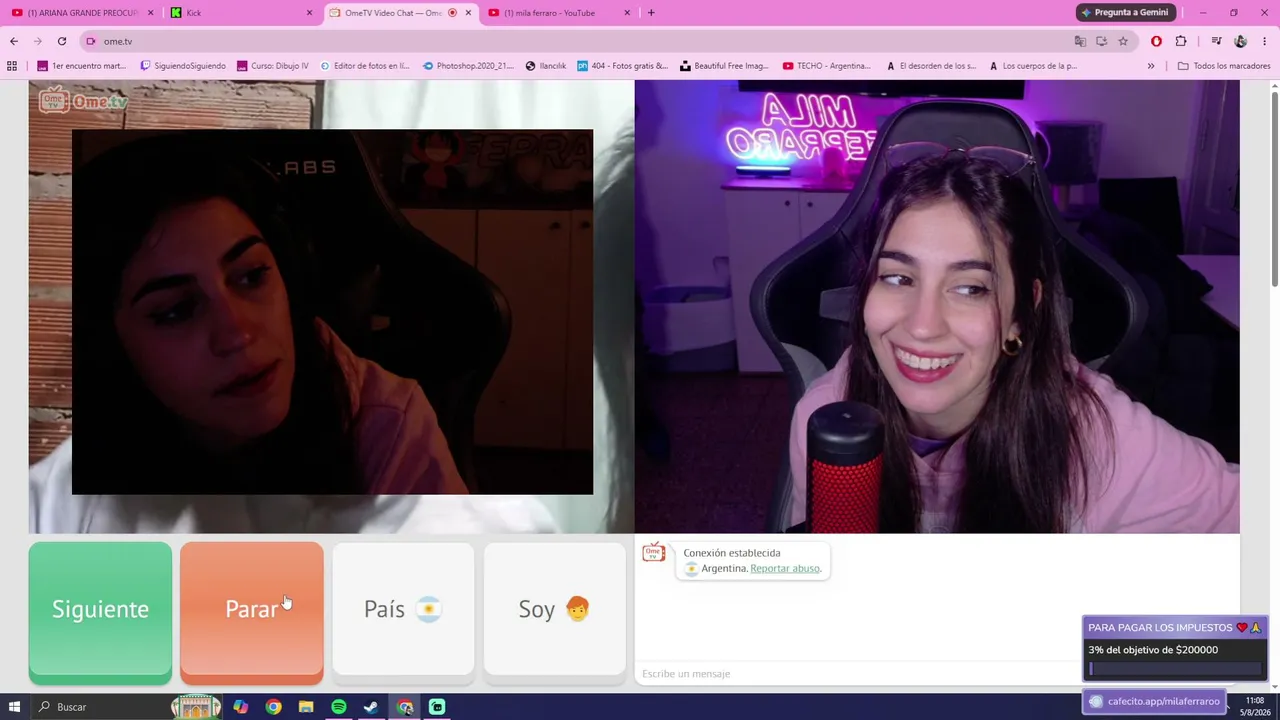1280x720 pixels.
Task: Open the Curso: Dibujo IV bookmark
Action: (273, 66)
